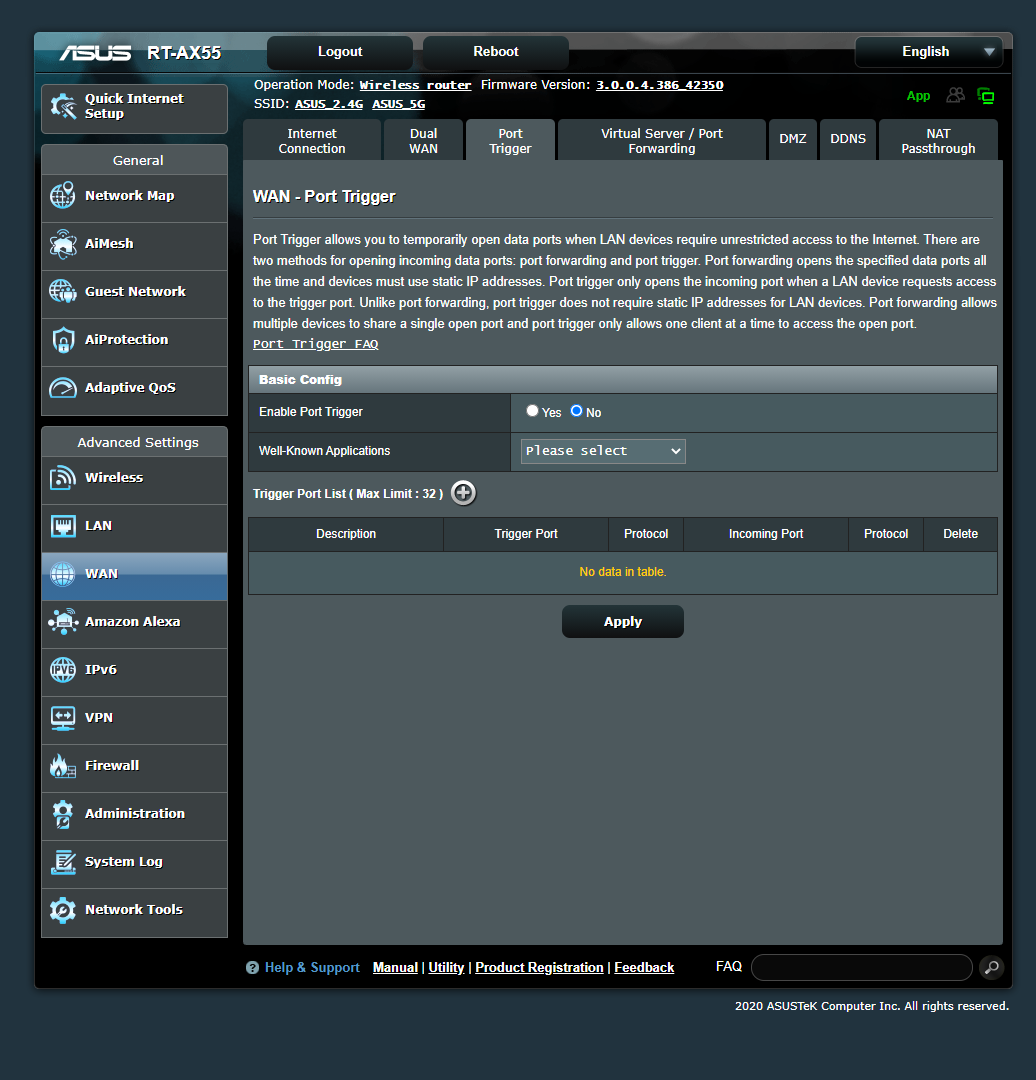Click the Delete column header

click(x=960, y=534)
